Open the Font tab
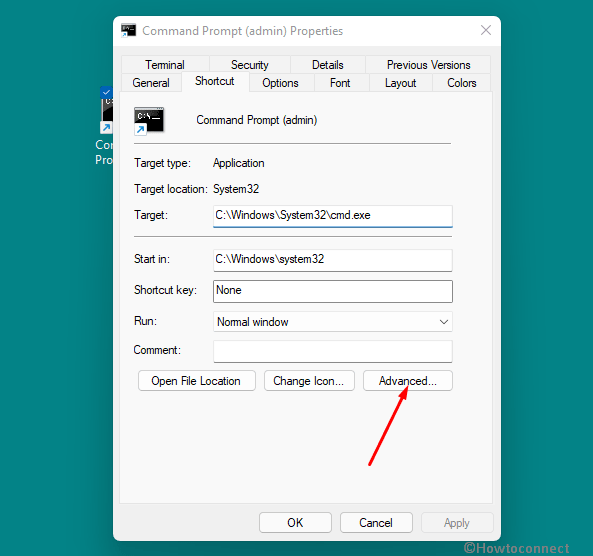593x556 pixels. coord(340,83)
